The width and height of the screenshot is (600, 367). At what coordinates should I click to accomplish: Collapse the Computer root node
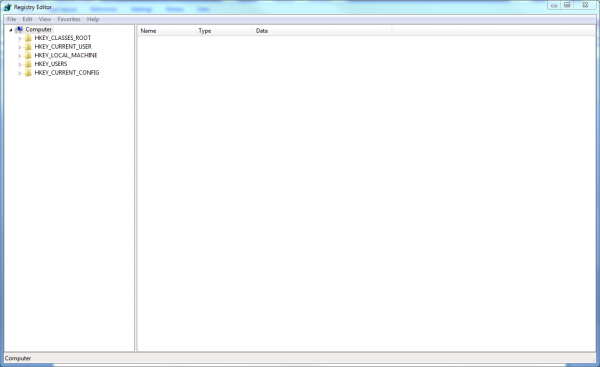click(x=11, y=29)
